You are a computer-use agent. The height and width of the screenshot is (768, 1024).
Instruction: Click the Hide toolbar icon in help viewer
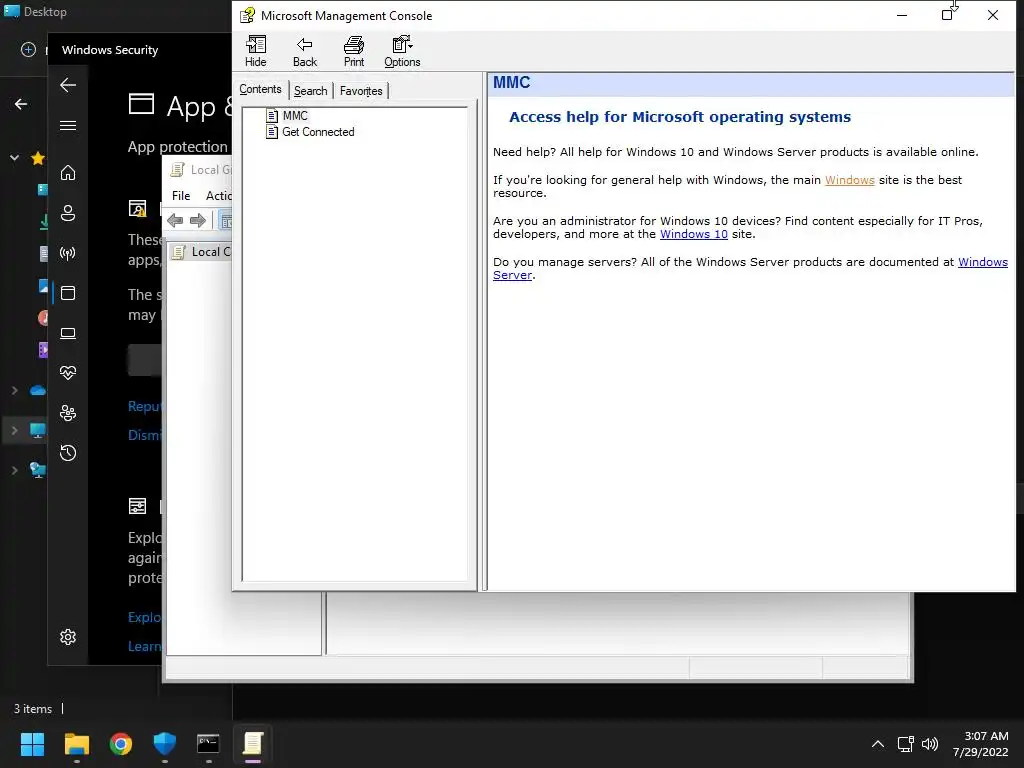pos(255,52)
